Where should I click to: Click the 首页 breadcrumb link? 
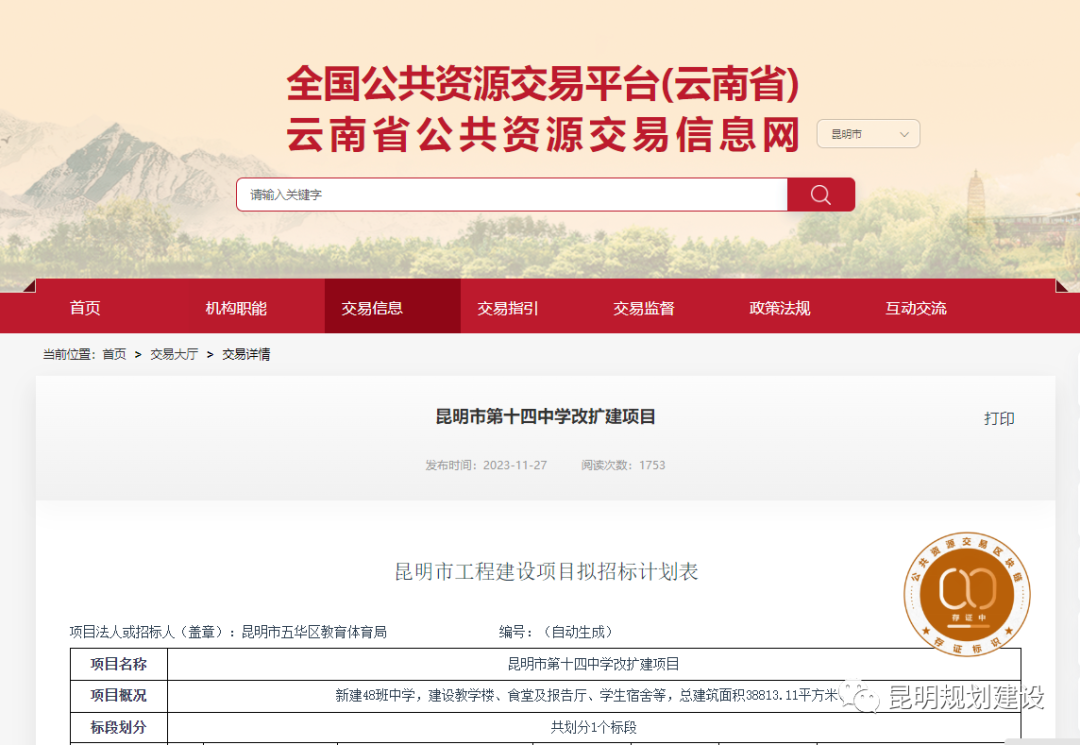[114, 354]
